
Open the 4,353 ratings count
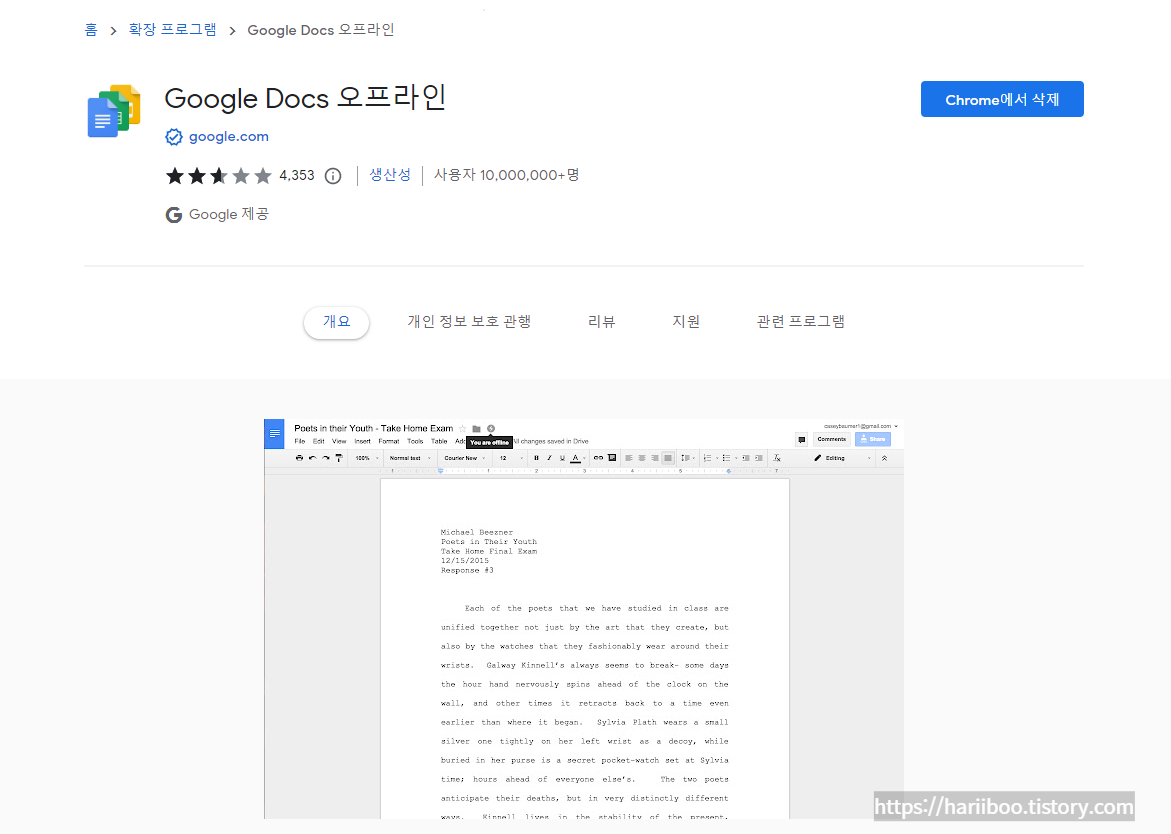[296, 175]
